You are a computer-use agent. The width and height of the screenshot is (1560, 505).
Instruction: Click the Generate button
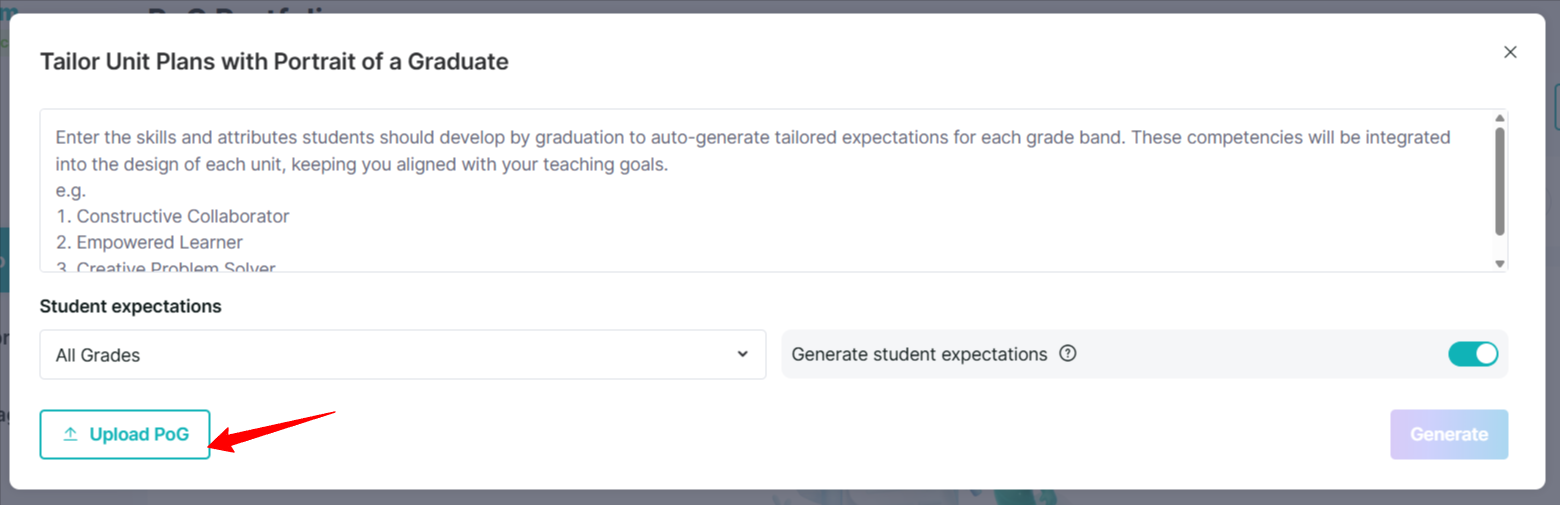point(1449,435)
